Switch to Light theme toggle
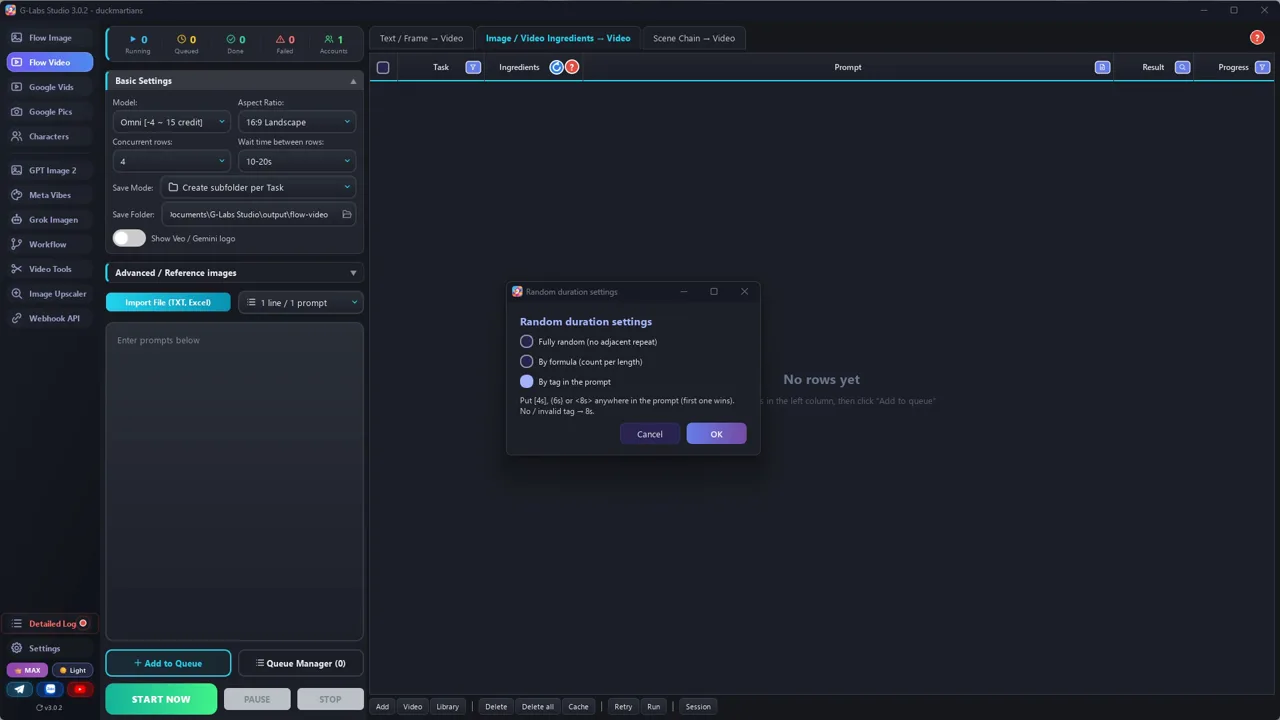 click(73, 670)
